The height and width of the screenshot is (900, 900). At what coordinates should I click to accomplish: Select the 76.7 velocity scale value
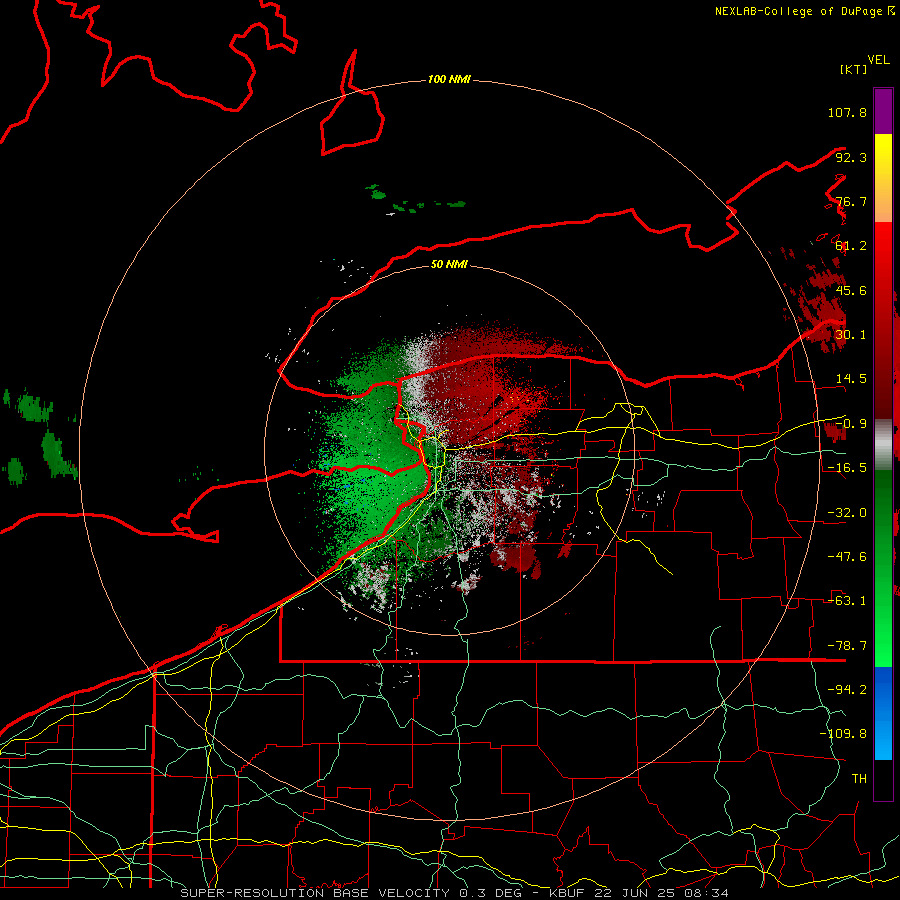tap(851, 201)
